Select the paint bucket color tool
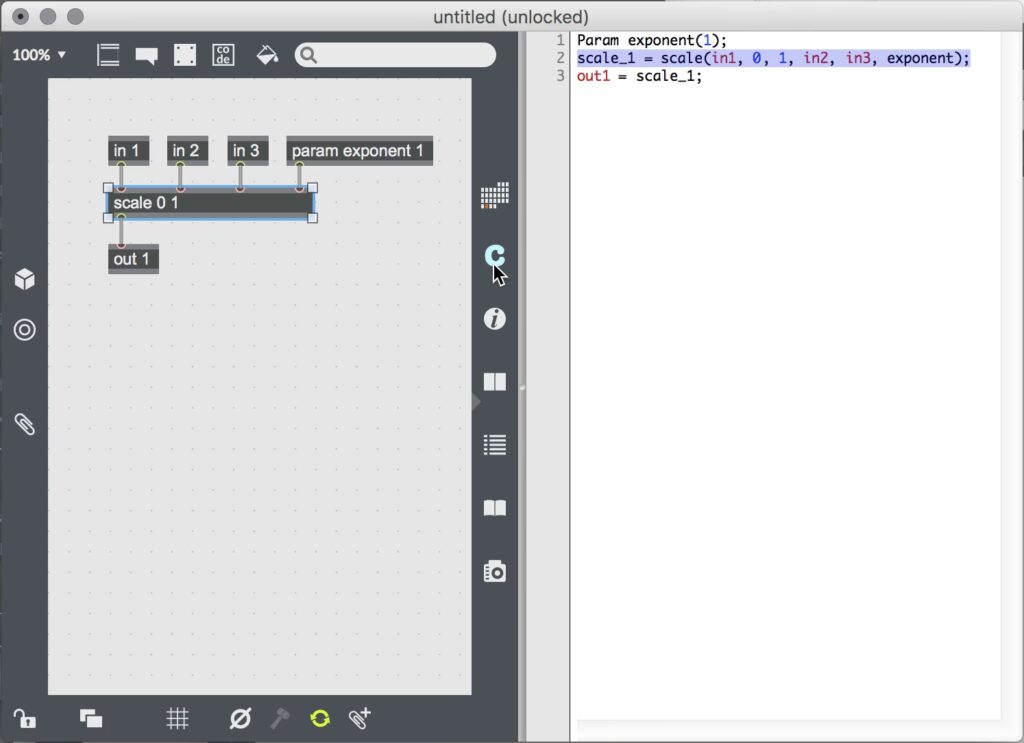 tap(267, 55)
